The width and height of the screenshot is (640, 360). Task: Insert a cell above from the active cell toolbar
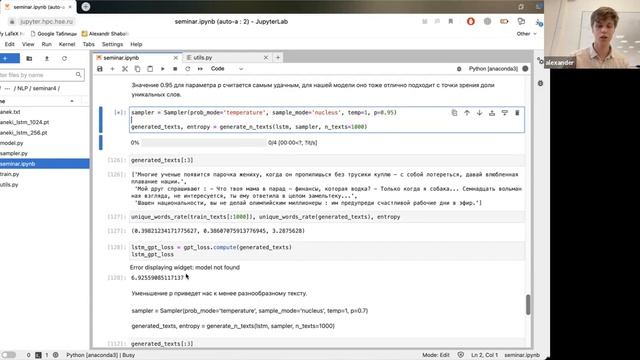492,113
